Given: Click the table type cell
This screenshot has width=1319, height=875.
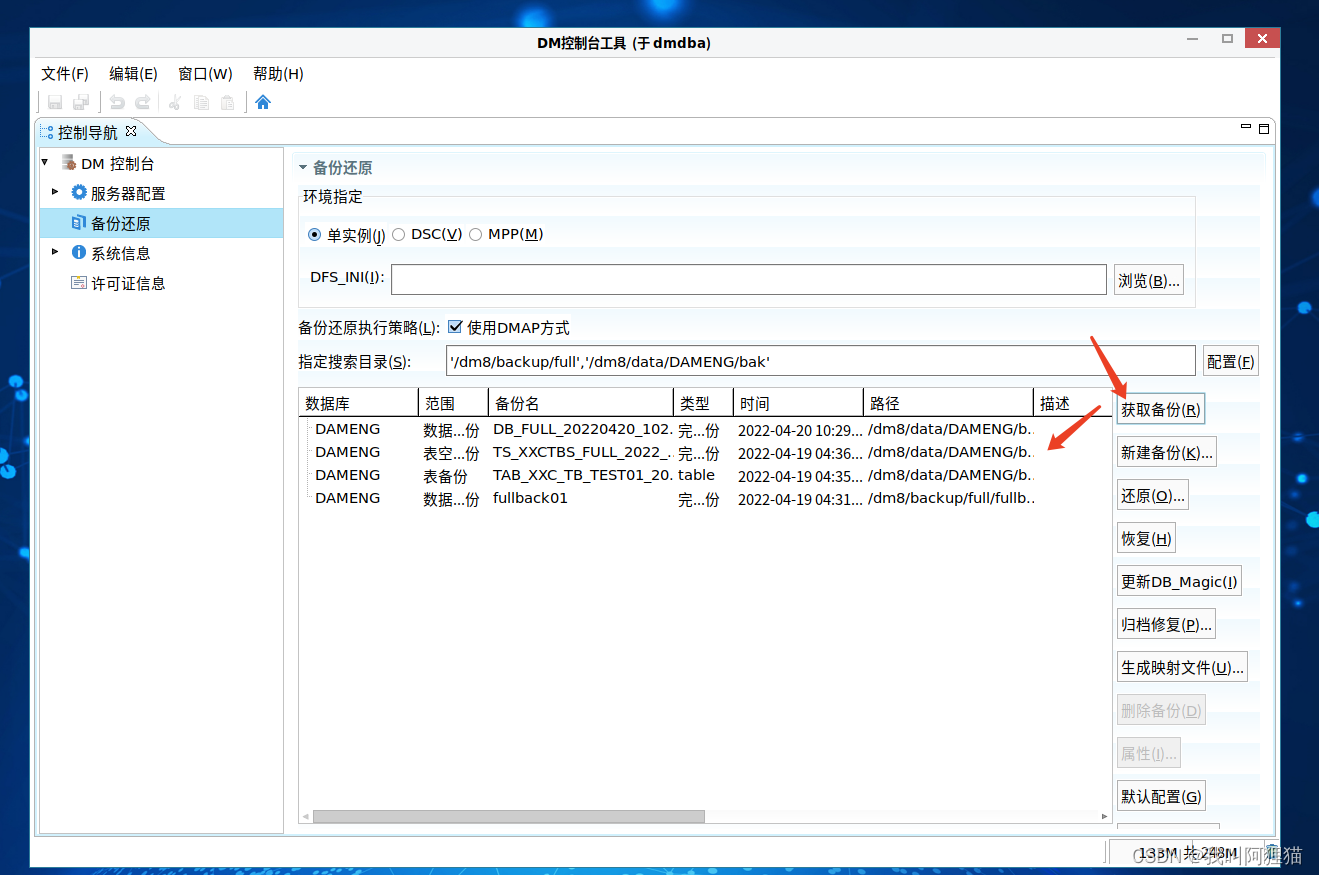Looking at the screenshot, I should [696, 475].
